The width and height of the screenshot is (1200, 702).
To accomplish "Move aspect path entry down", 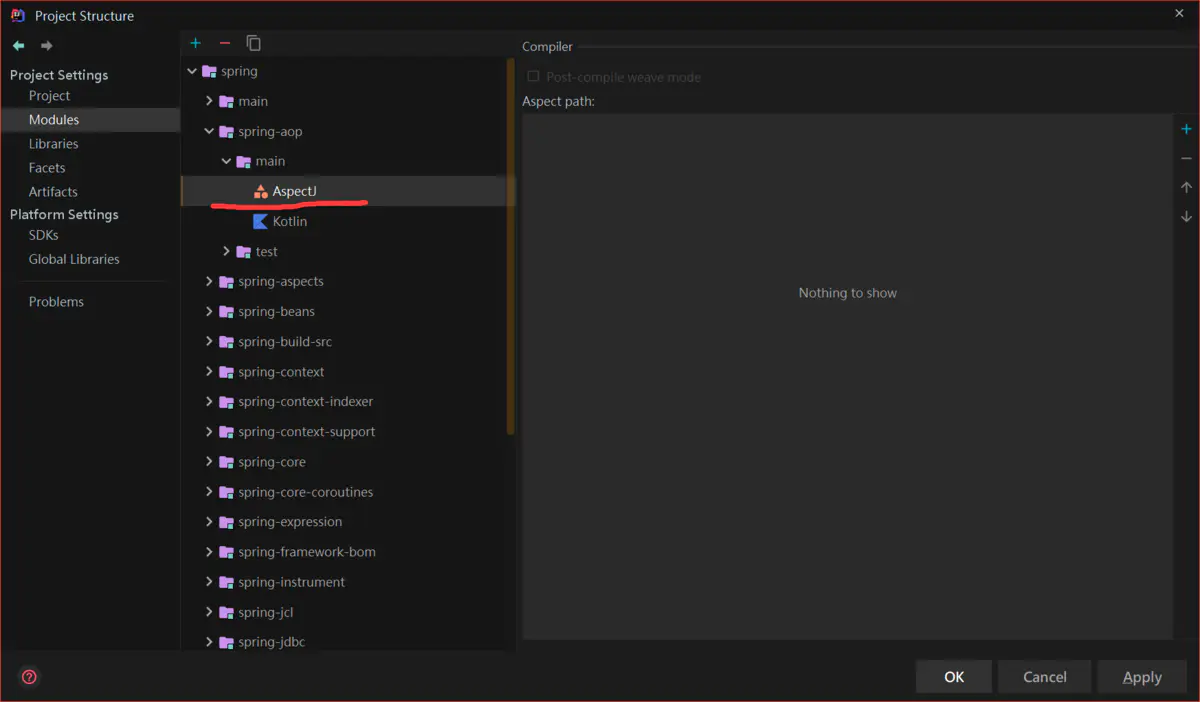I will pyautogui.click(x=1186, y=216).
